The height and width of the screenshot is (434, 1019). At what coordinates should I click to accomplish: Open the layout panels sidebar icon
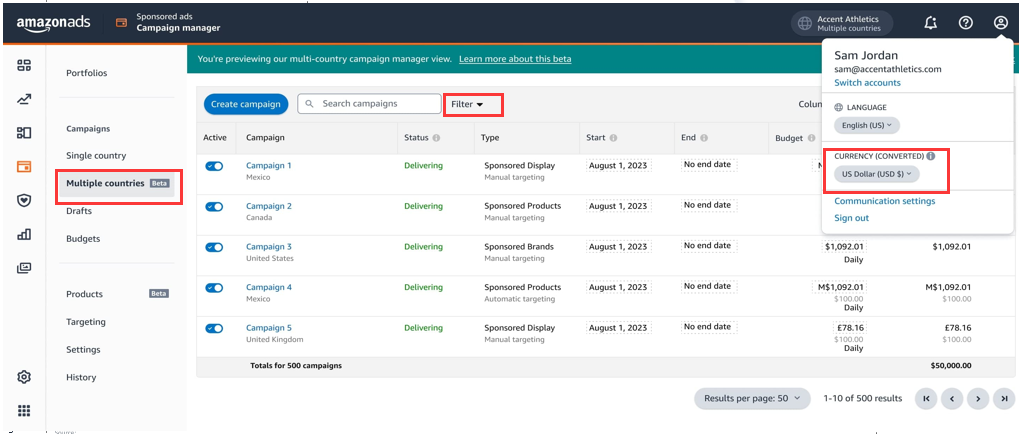pos(24,133)
